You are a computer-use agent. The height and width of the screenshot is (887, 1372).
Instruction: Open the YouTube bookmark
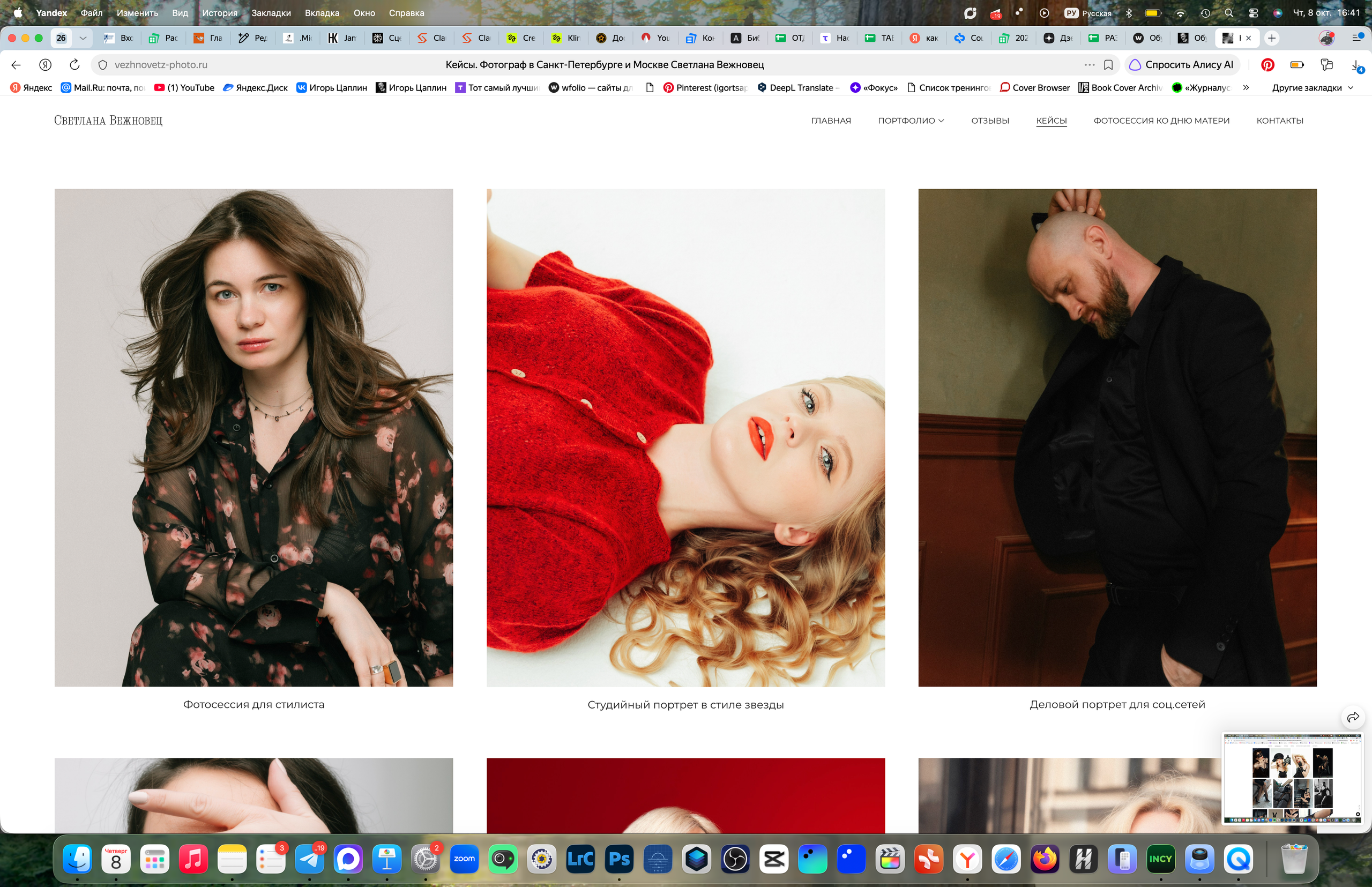pyautogui.click(x=184, y=87)
